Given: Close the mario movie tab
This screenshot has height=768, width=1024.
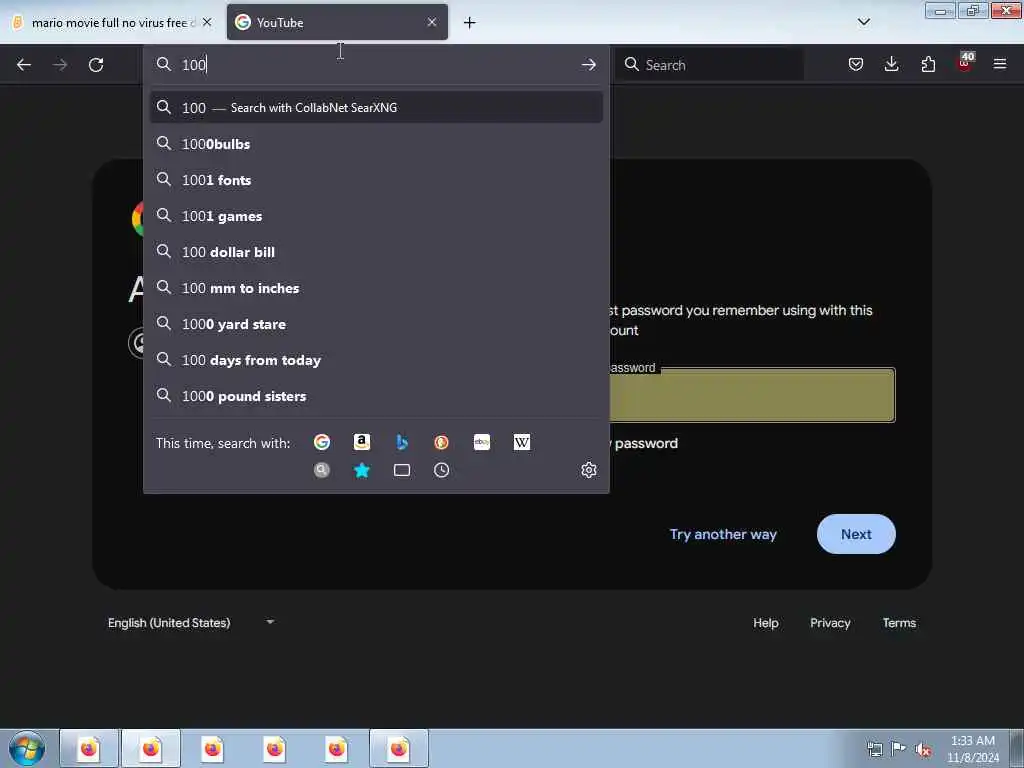Looking at the screenshot, I should 207,22.
